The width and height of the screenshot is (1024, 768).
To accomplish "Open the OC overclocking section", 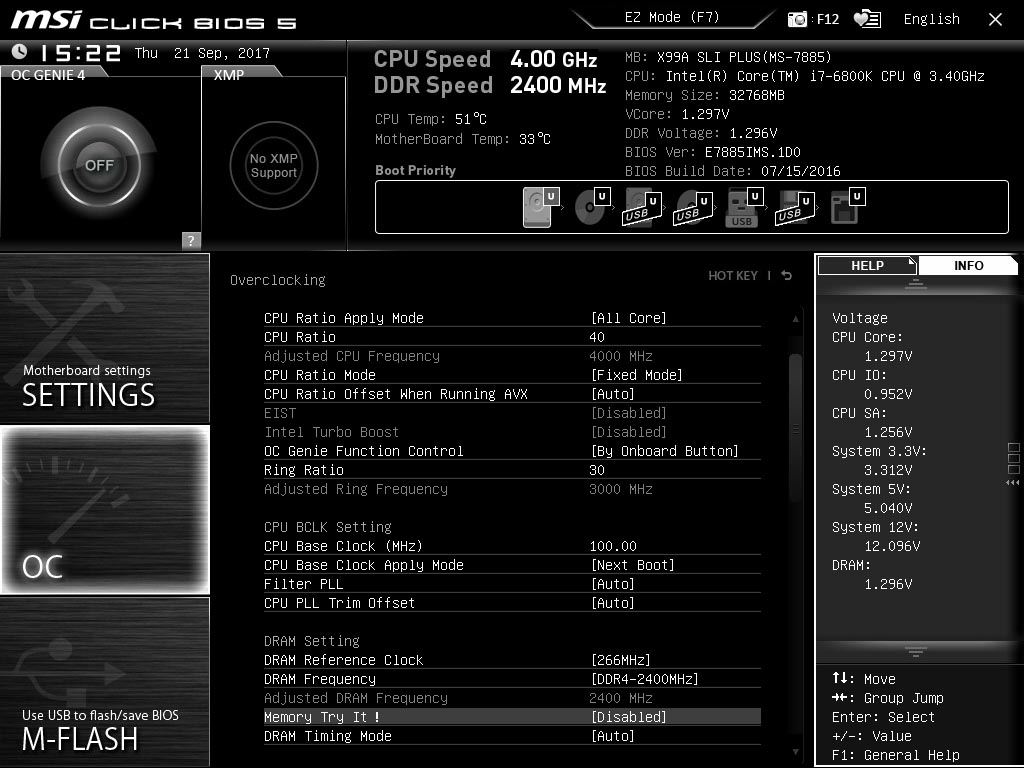I will pyautogui.click(x=104, y=509).
